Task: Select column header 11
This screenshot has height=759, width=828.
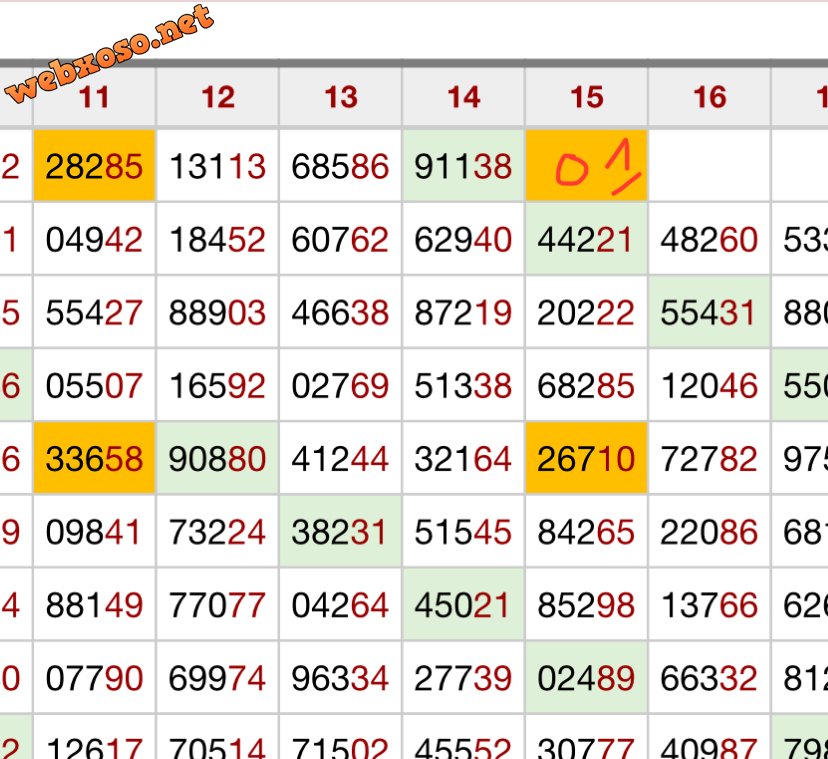Action: click(x=94, y=97)
